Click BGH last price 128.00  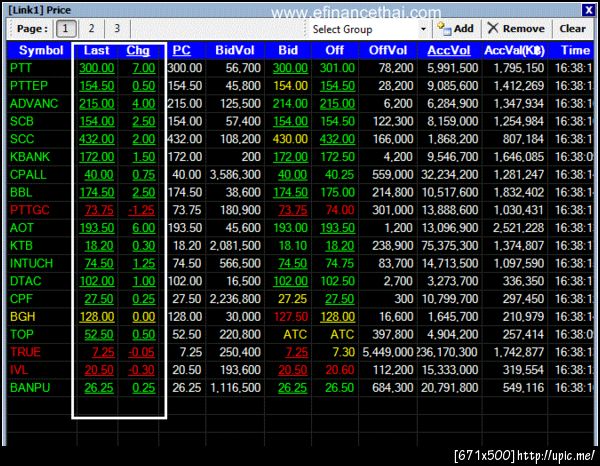coord(96,317)
